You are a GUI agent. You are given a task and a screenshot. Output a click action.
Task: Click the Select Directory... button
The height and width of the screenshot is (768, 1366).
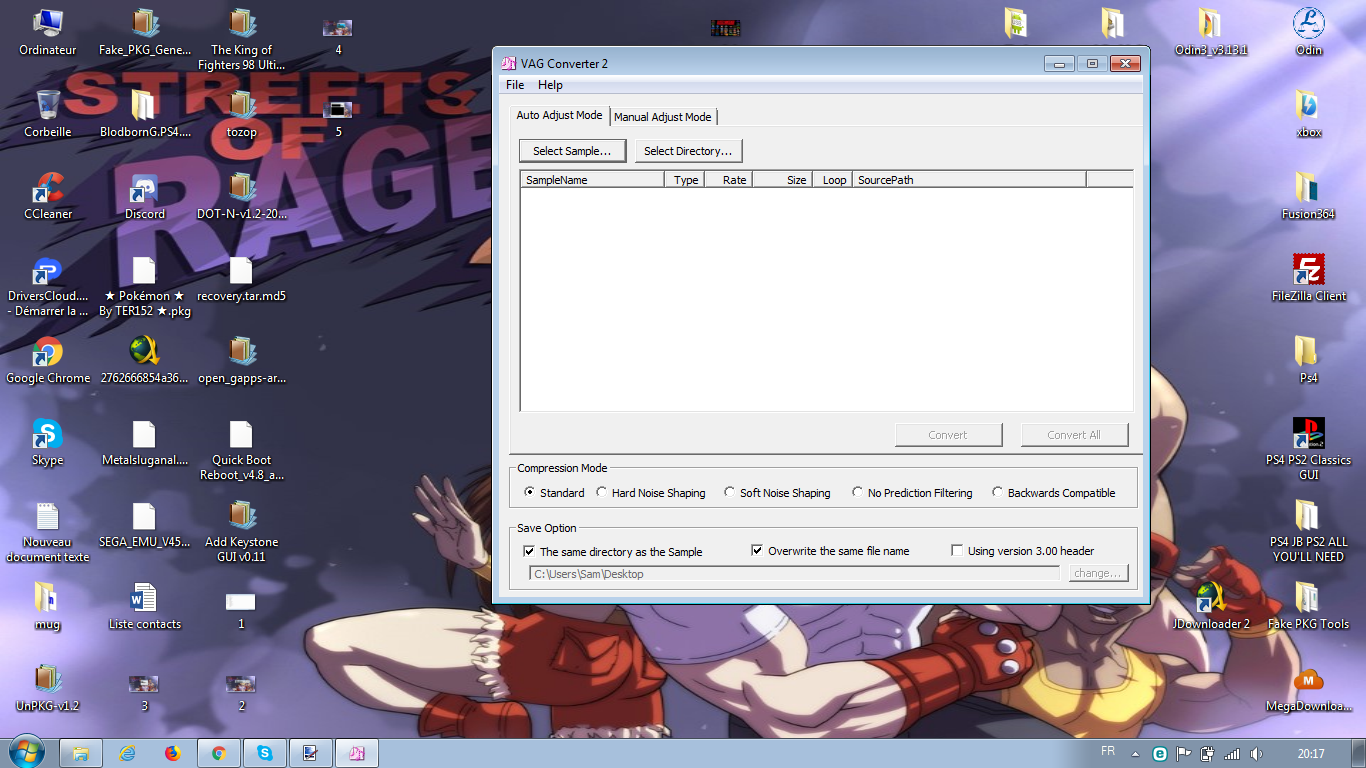point(688,151)
